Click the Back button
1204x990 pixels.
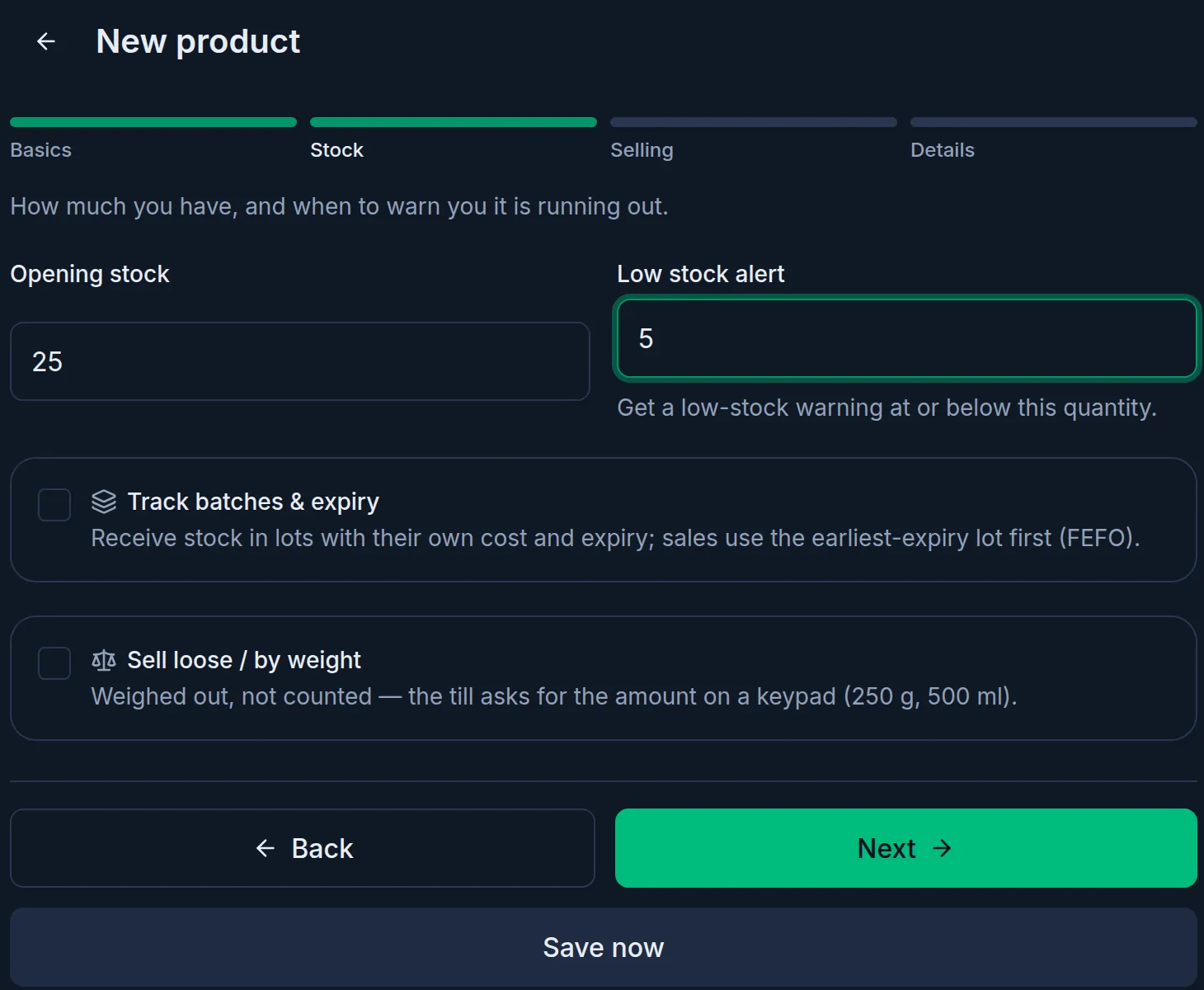(x=303, y=848)
